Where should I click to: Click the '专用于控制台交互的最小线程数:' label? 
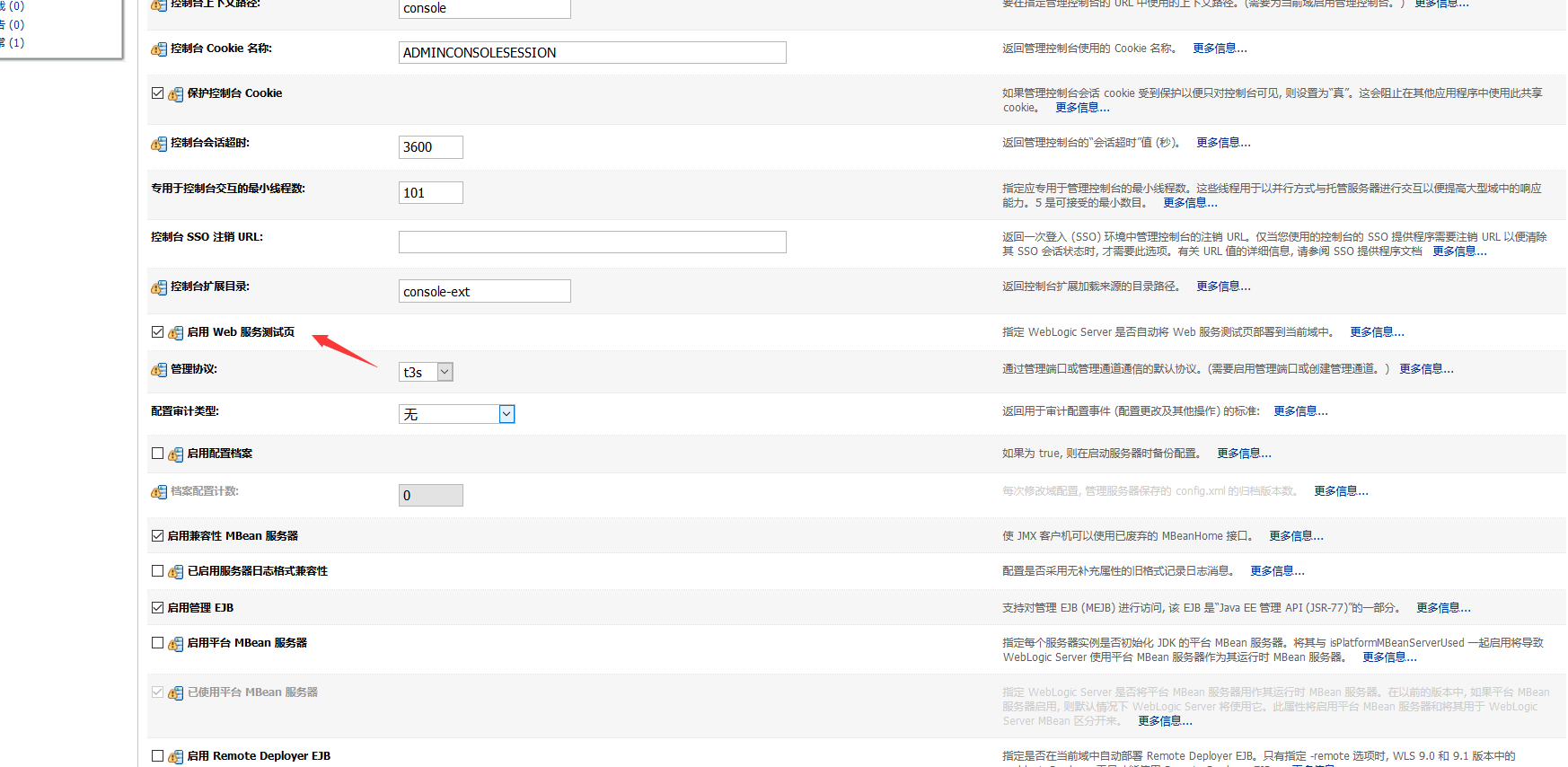tap(228, 189)
